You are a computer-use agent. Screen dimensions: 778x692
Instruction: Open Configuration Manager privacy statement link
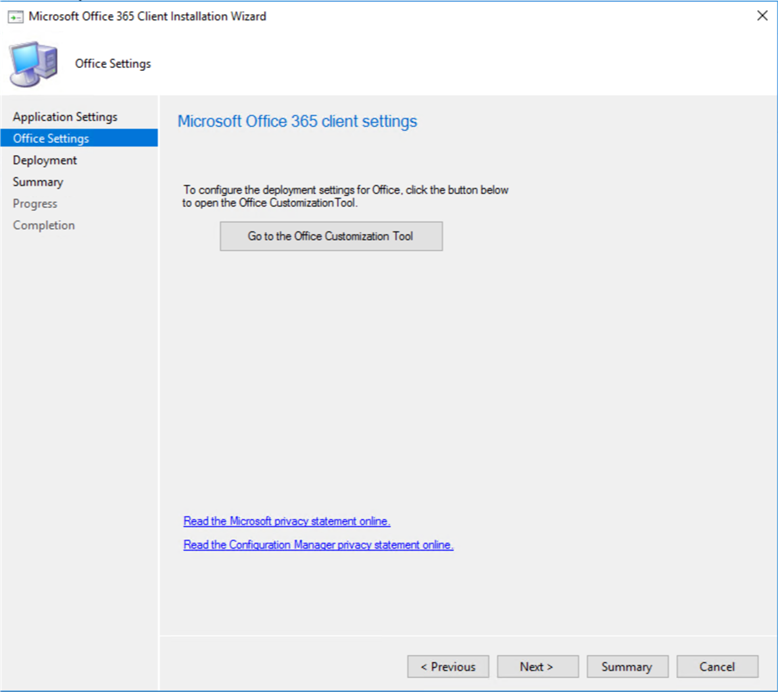point(318,545)
